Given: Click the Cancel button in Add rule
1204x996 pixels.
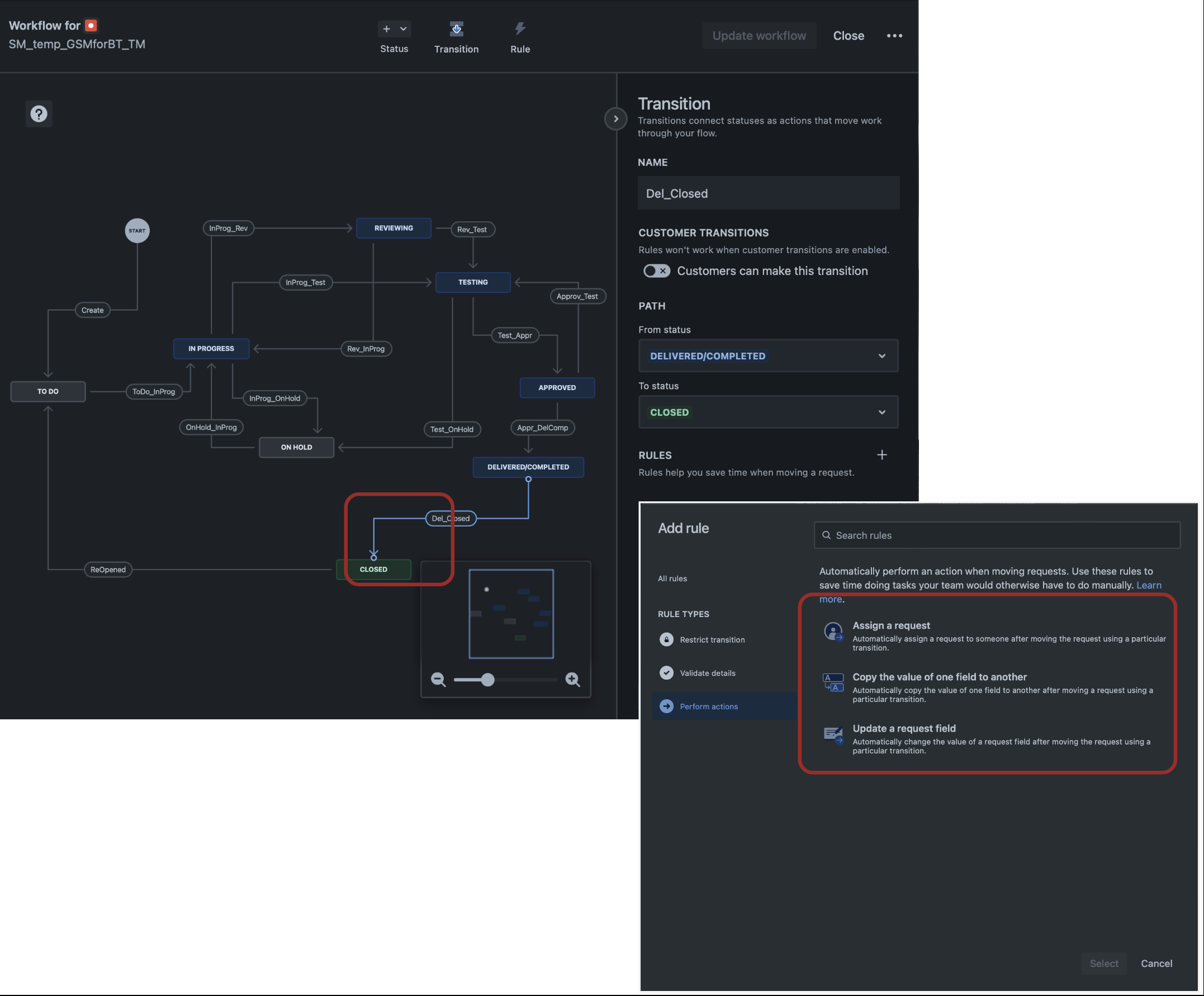Looking at the screenshot, I should click(x=1156, y=964).
